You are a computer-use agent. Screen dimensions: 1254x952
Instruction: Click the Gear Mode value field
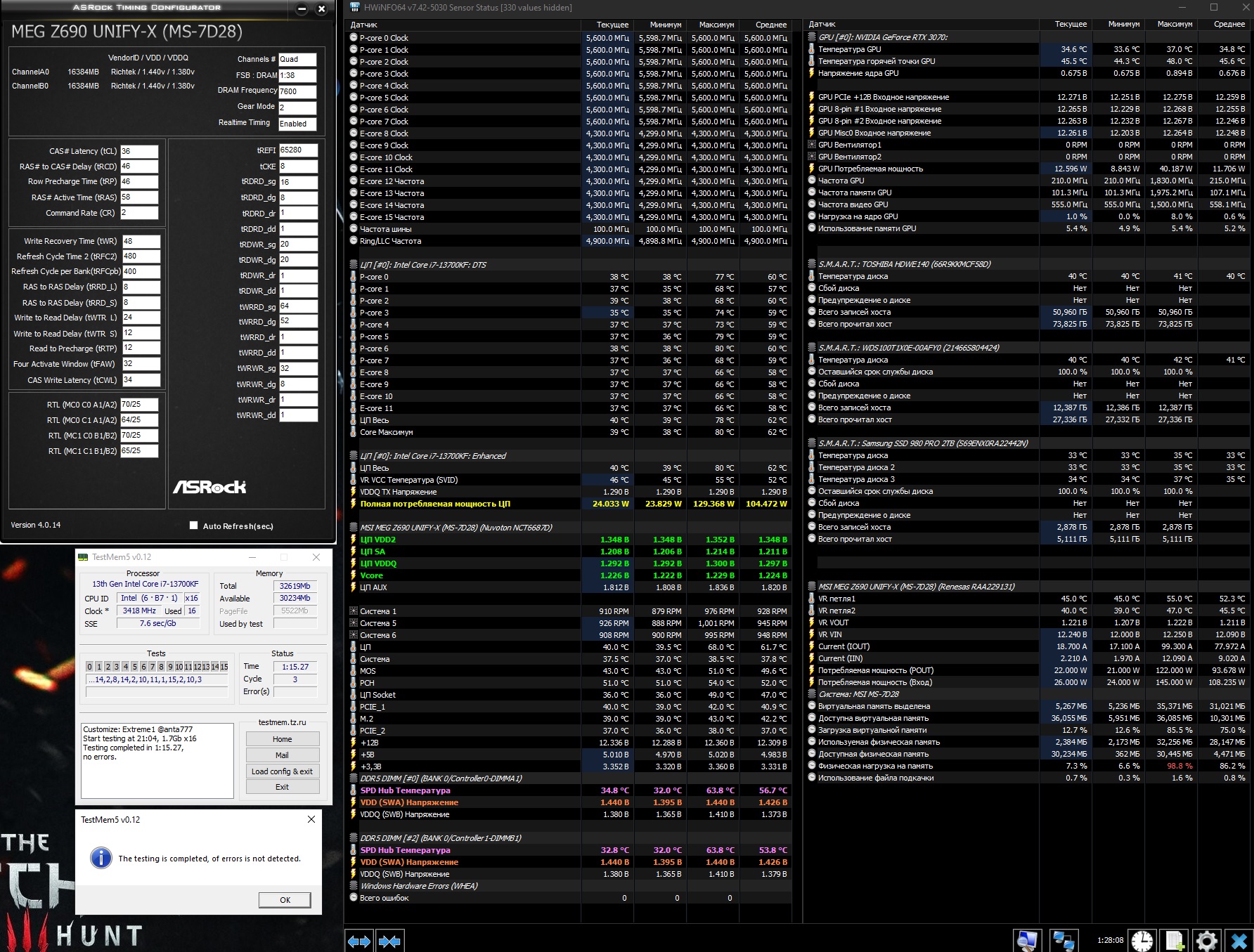pos(297,107)
